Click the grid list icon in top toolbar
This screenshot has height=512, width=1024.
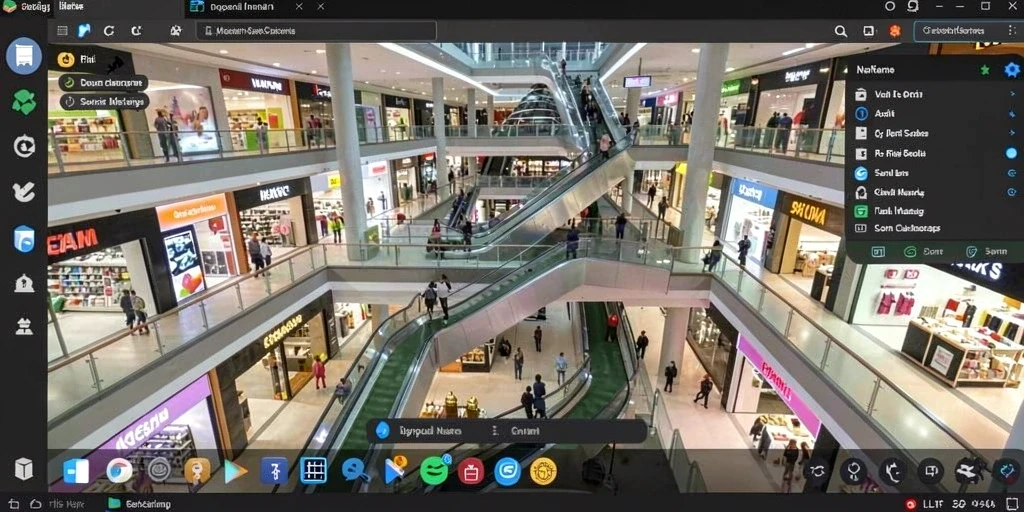[x=62, y=31]
